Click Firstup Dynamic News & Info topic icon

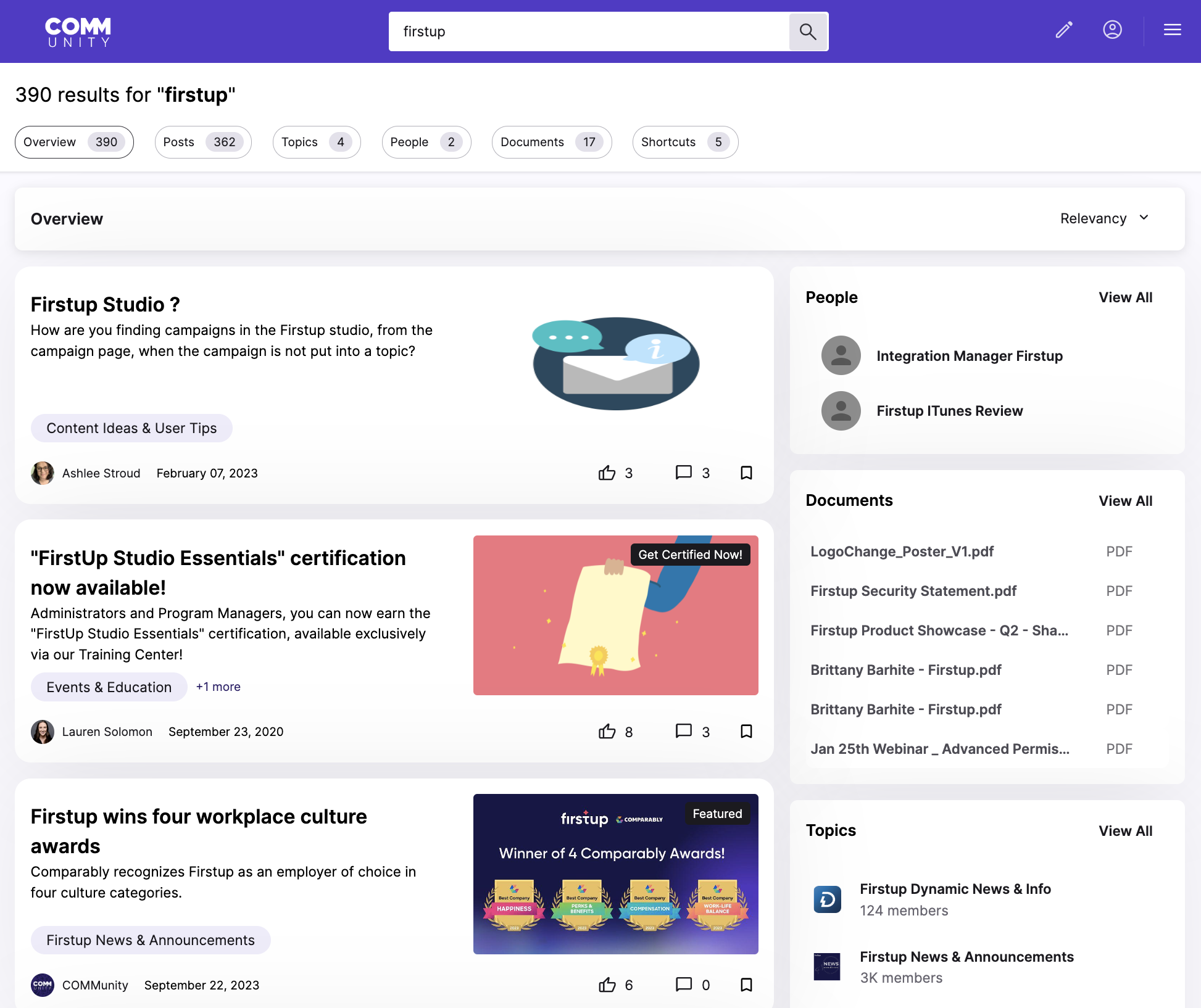[x=827, y=899]
